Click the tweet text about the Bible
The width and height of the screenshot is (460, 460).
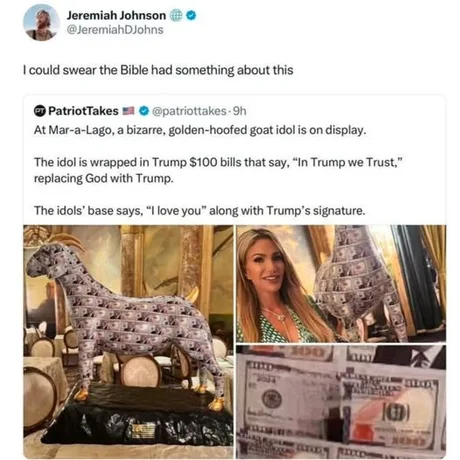point(158,70)
